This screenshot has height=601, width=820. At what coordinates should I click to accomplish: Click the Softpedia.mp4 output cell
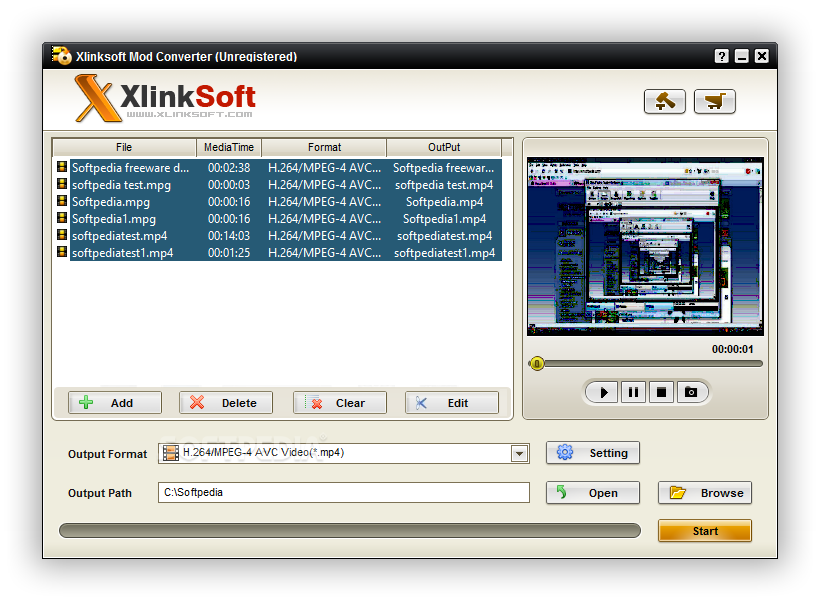pos(444,202)
